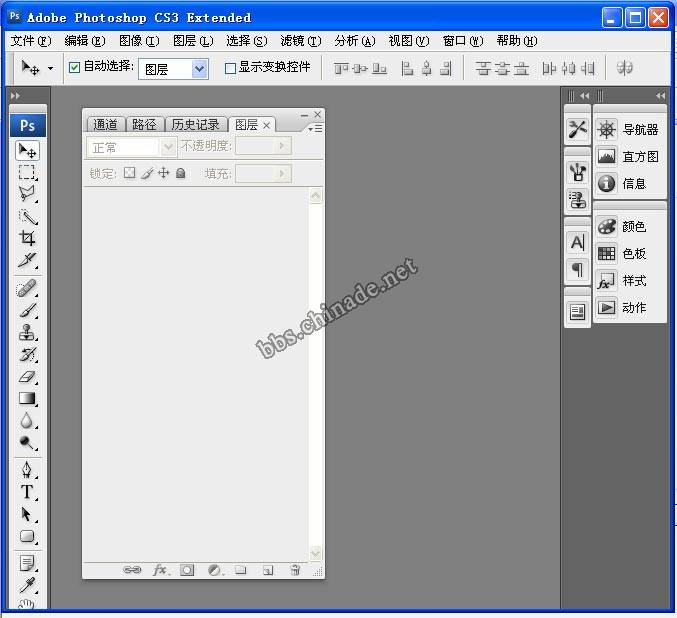Click the add layer mask button
This screenshot has width=677, height=618.
pos(187,570)
